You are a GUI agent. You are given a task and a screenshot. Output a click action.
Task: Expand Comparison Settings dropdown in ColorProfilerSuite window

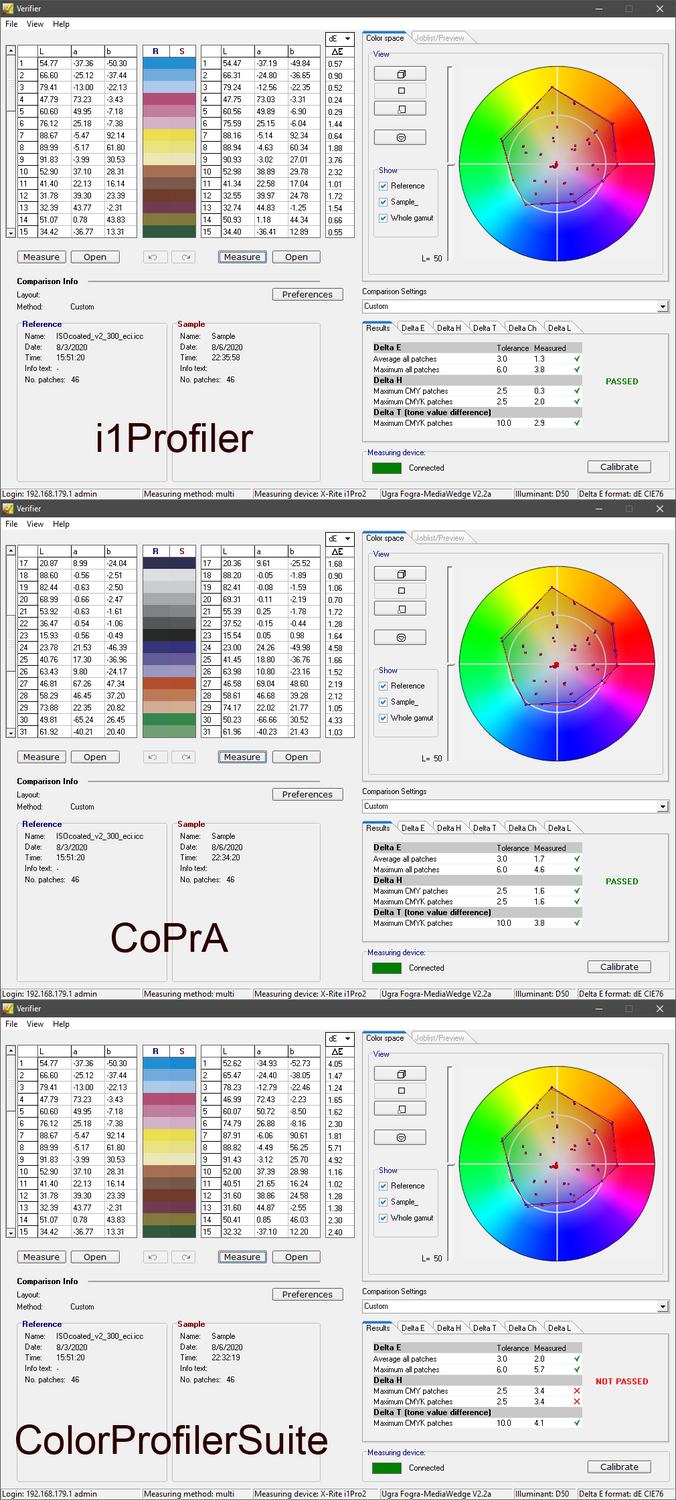(x=515, y=1307)
